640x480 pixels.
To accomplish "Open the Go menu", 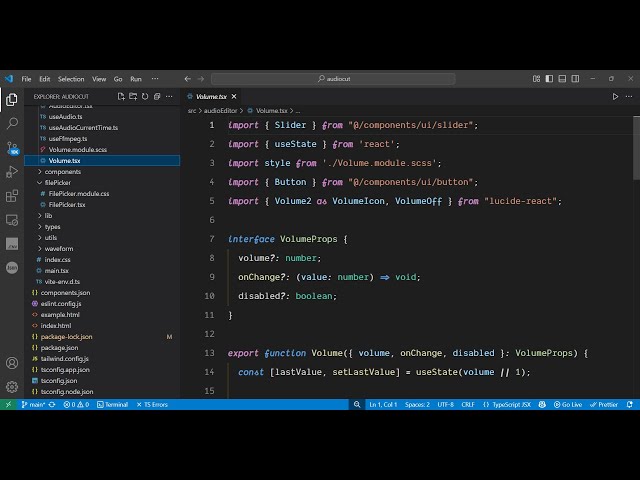I will point(118,79).
